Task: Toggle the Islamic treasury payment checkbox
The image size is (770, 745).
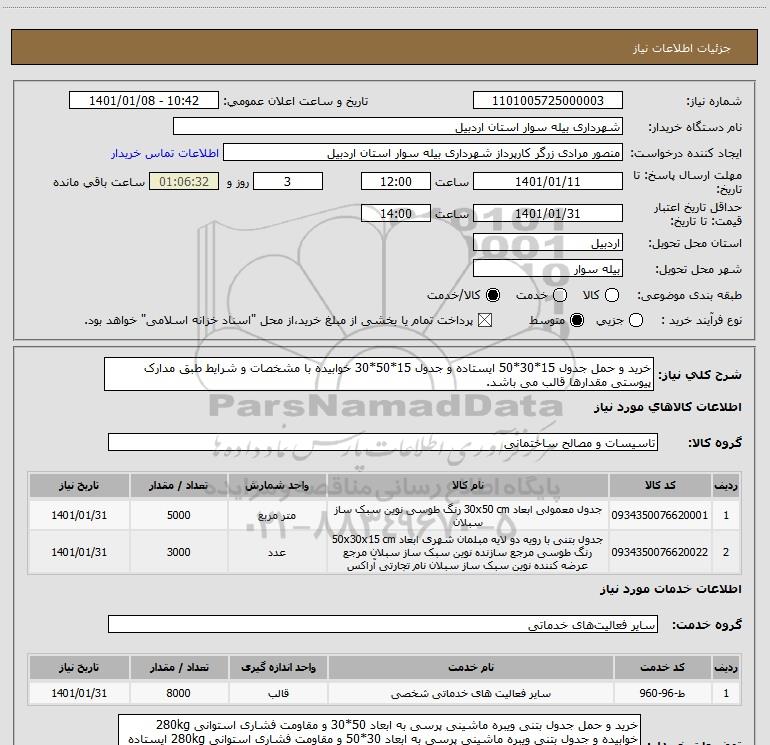Action: [485, 320]
